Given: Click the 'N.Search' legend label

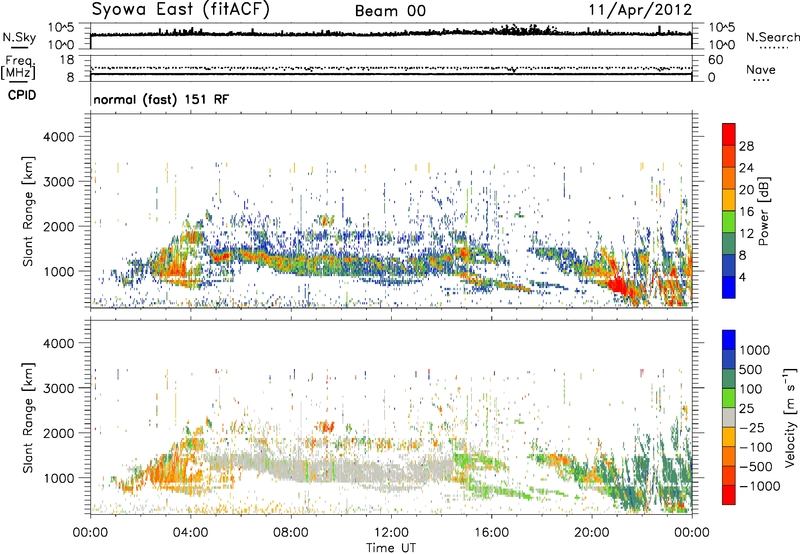Looking at the screenshot, I should pos(773,37).
